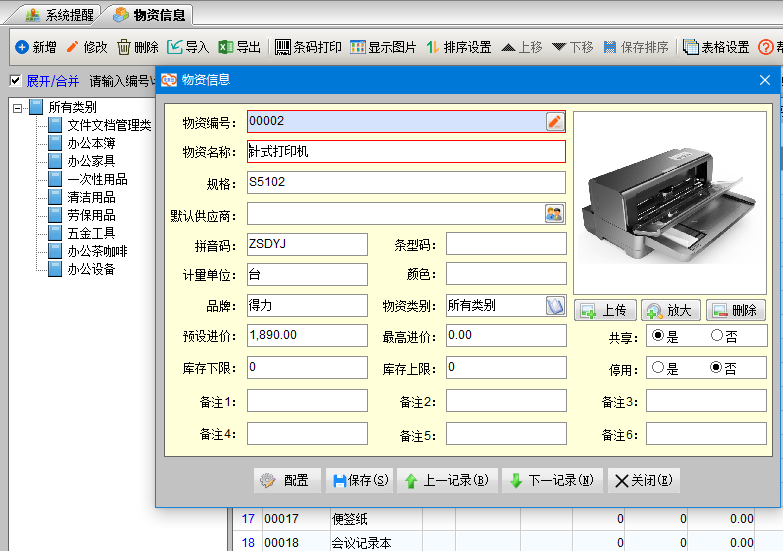This screenshot has width=783, height=551.
Task: Click the category picker icon in 物资类别
Action: pos(555,305)
